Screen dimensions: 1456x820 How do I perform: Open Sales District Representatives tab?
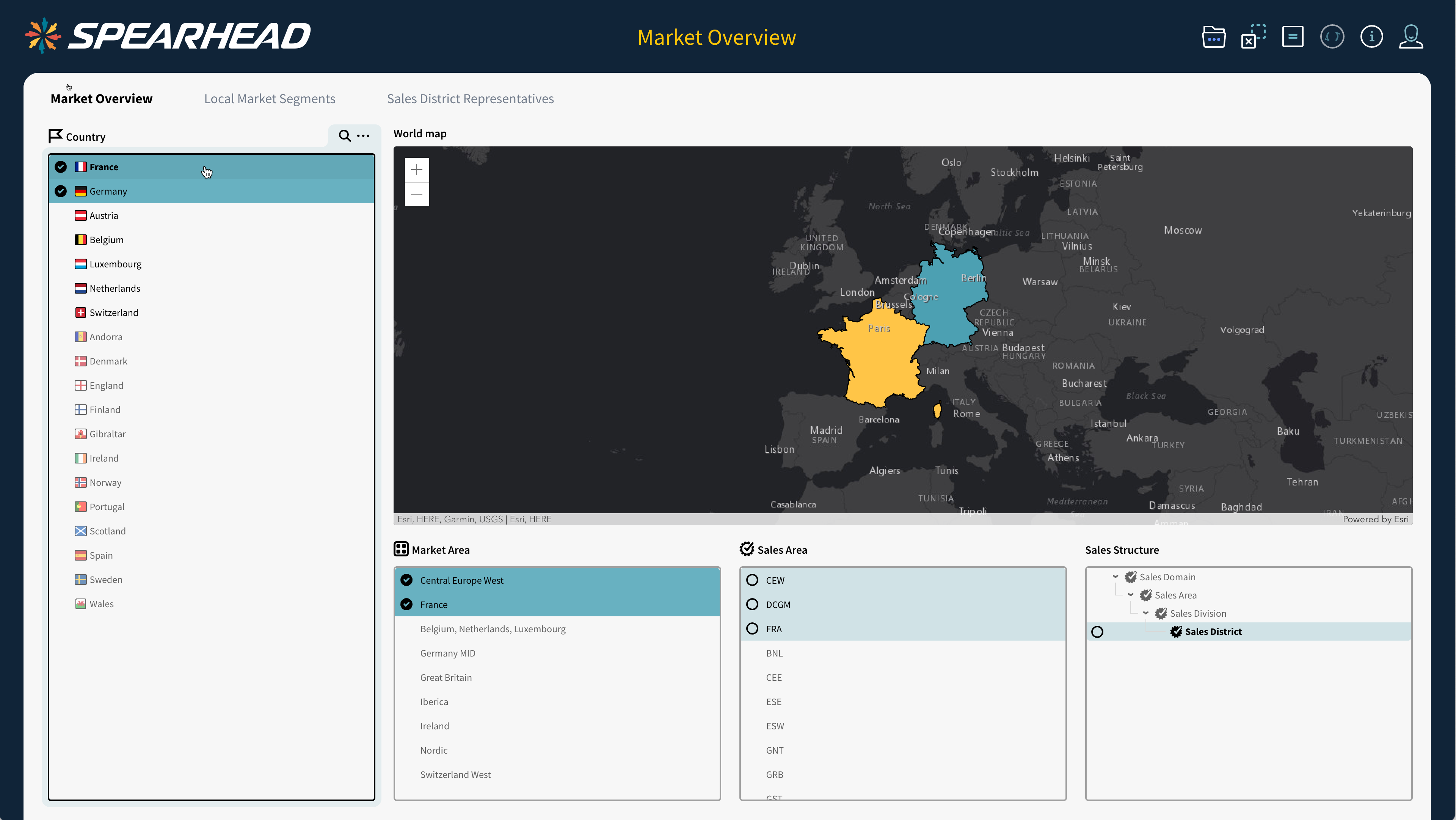pyautogui.click(x=470, y=99)
